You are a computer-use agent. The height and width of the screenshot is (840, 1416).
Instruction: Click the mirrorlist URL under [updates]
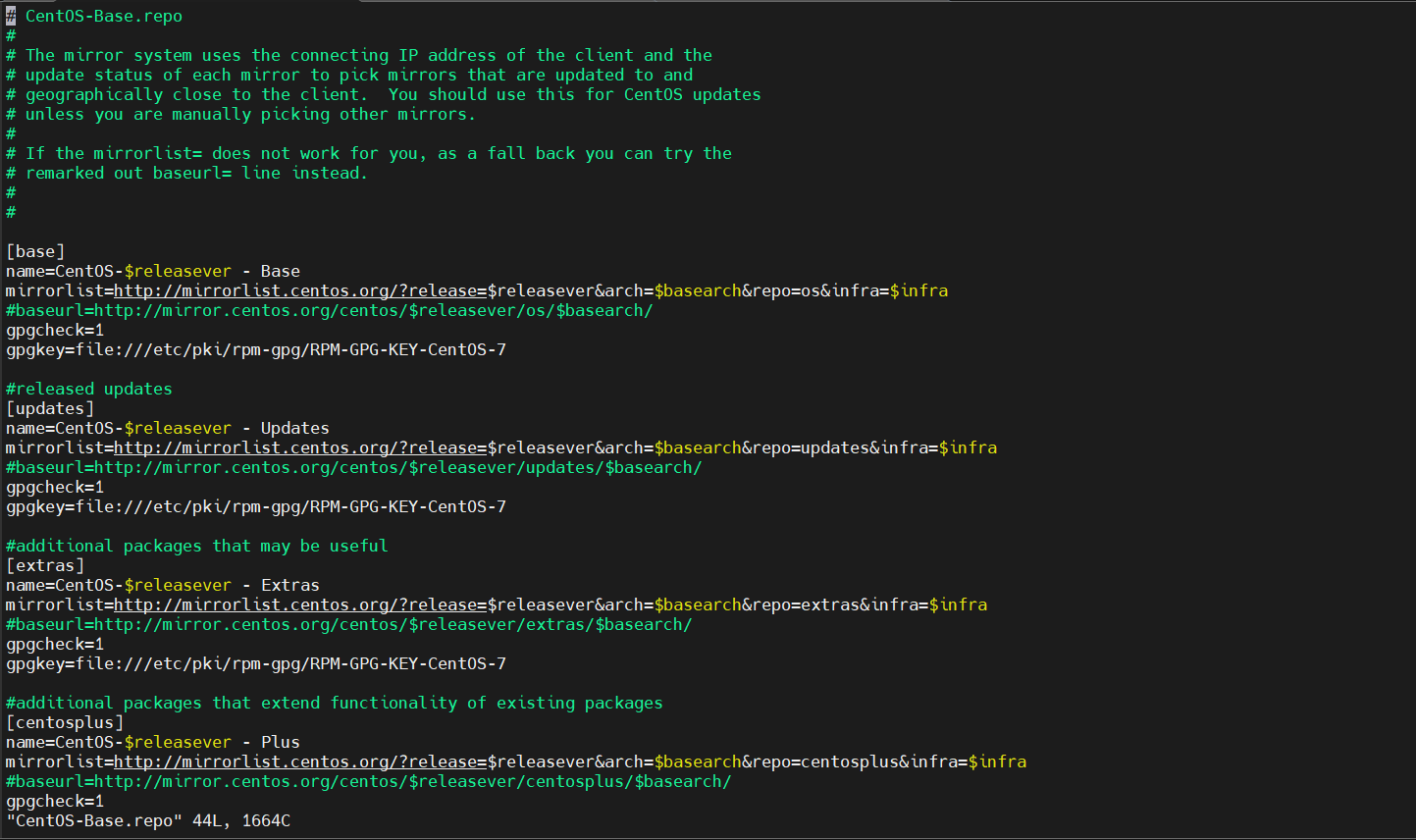click(299, 447)
